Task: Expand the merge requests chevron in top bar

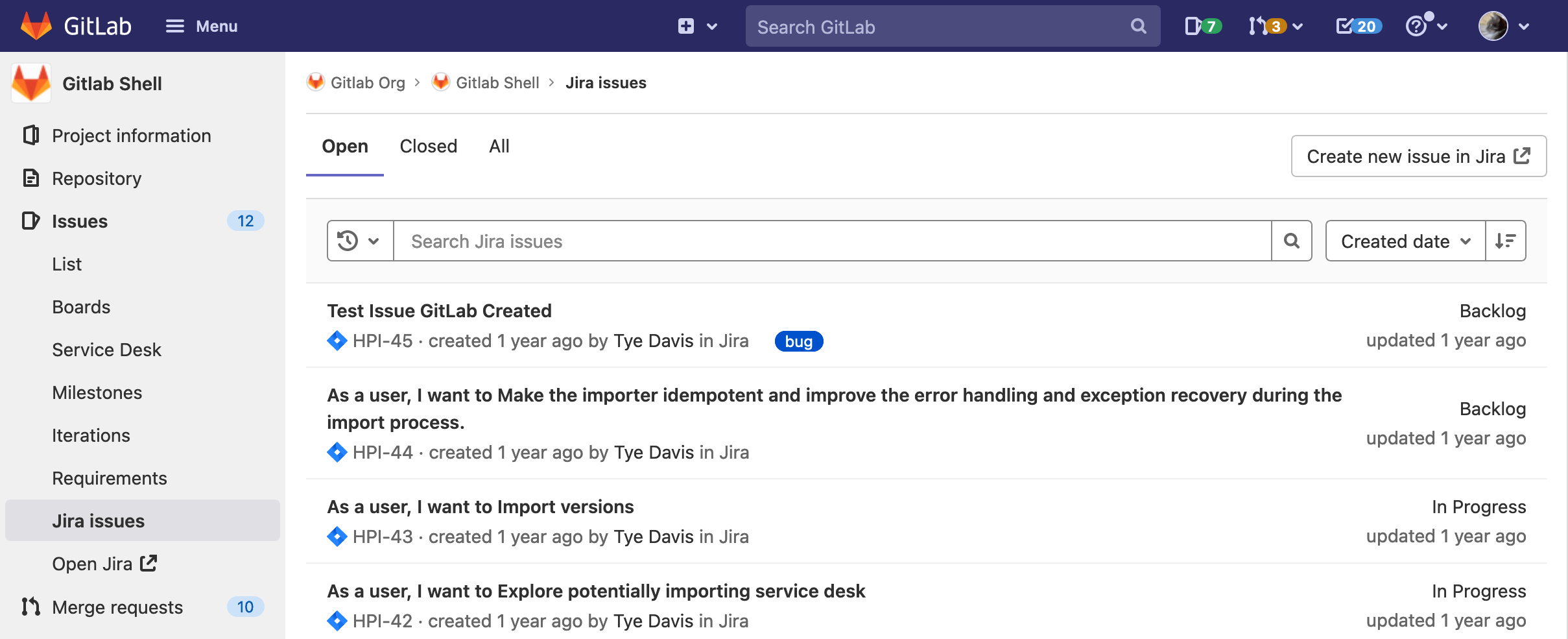Action: pos(1298,26)
